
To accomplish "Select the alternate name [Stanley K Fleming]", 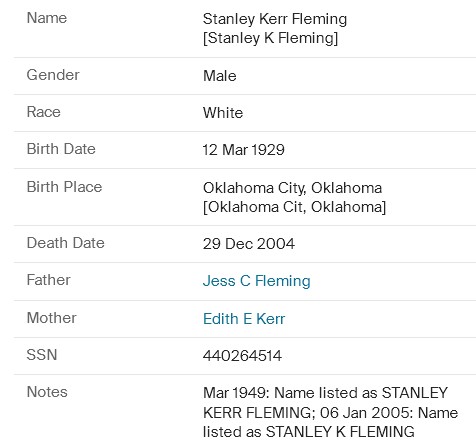I will coord(271,38).
